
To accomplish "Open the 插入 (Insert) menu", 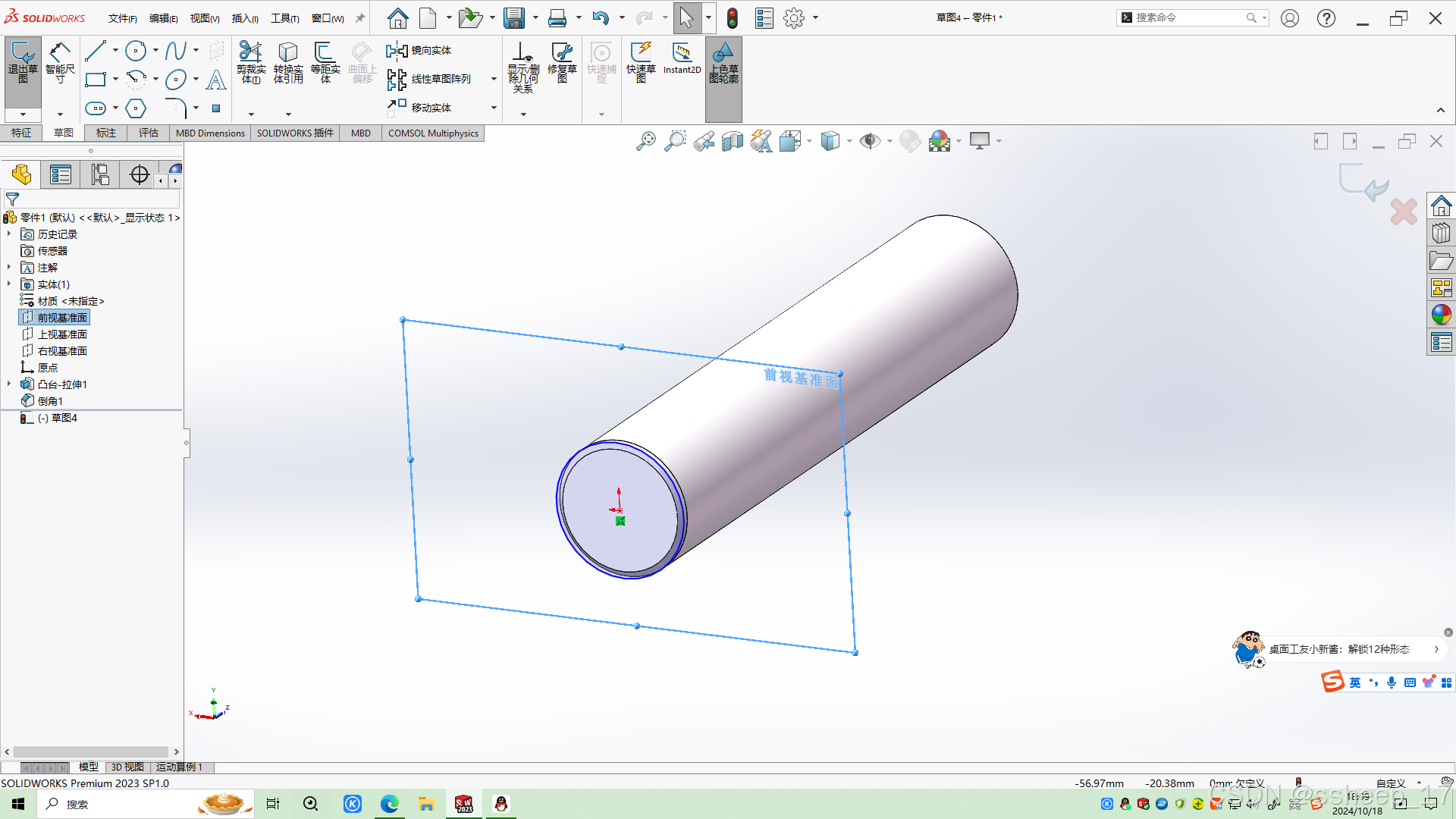I will click(x=244, y=18).
